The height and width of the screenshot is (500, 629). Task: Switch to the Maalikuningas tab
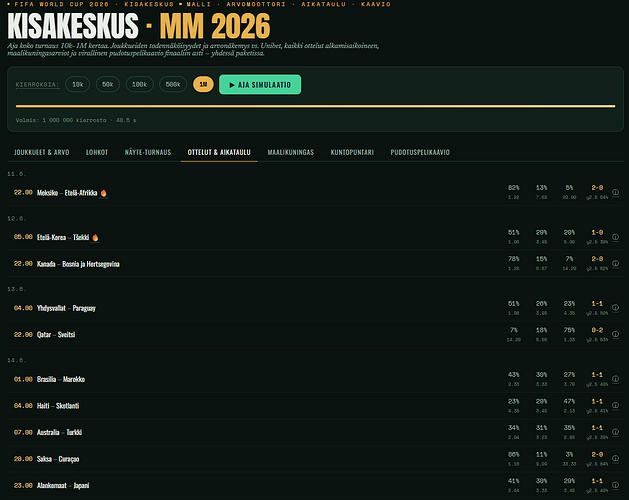tap(290, 152)
